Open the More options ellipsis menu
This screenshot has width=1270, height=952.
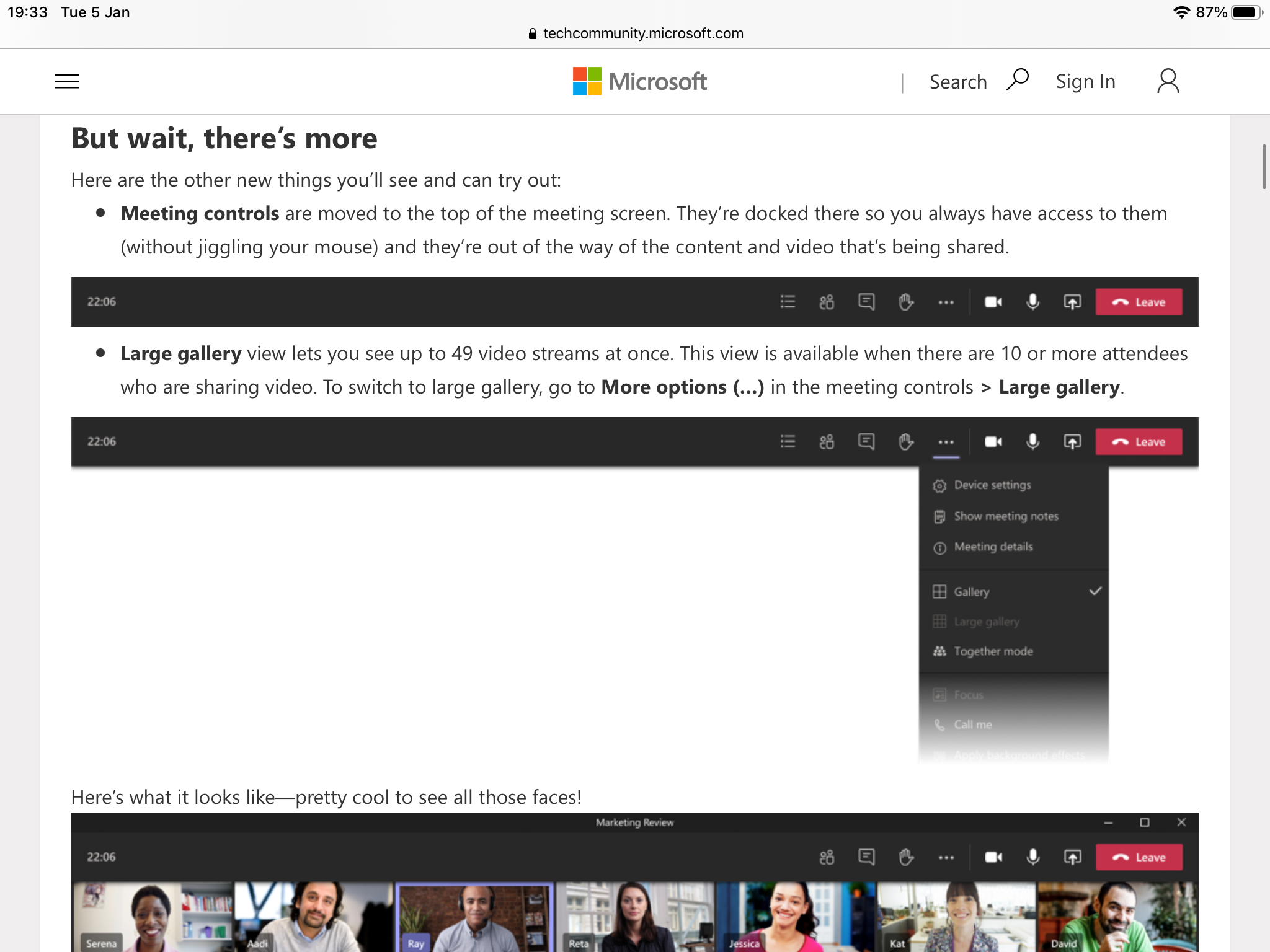[946, 441]
